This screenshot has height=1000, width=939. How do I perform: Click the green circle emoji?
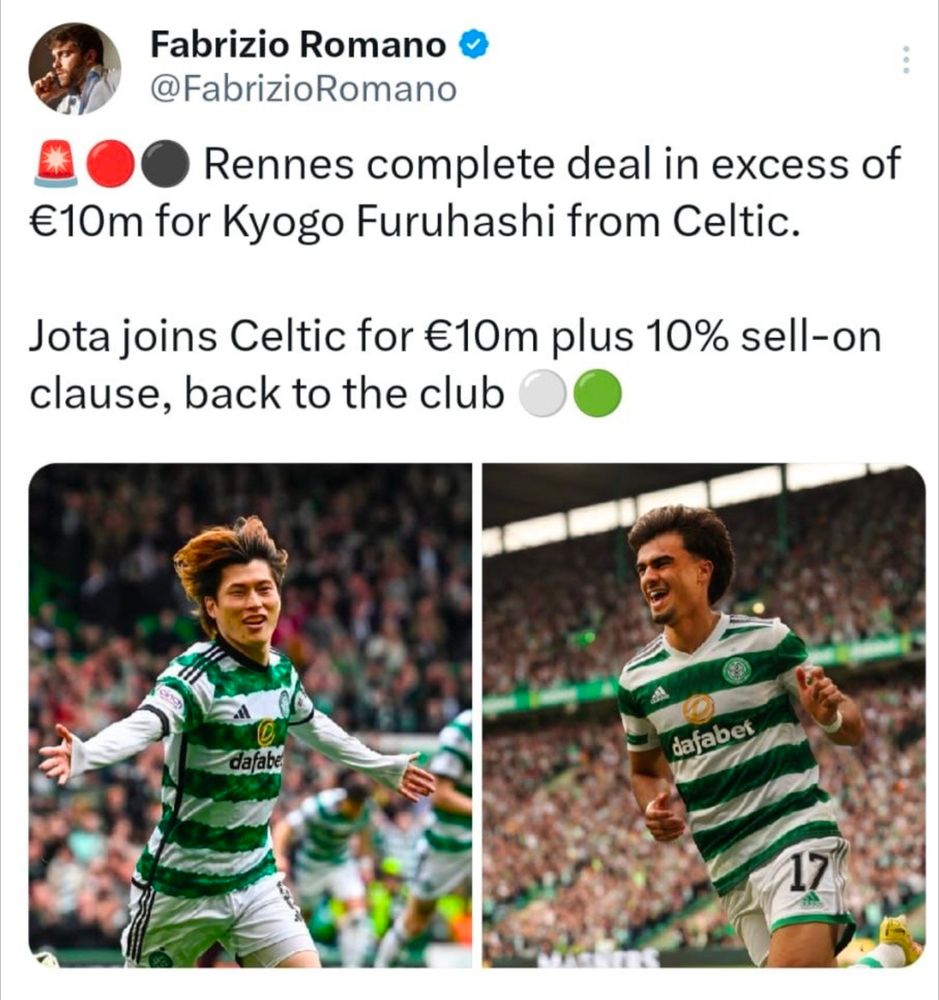tap(597, 393)
